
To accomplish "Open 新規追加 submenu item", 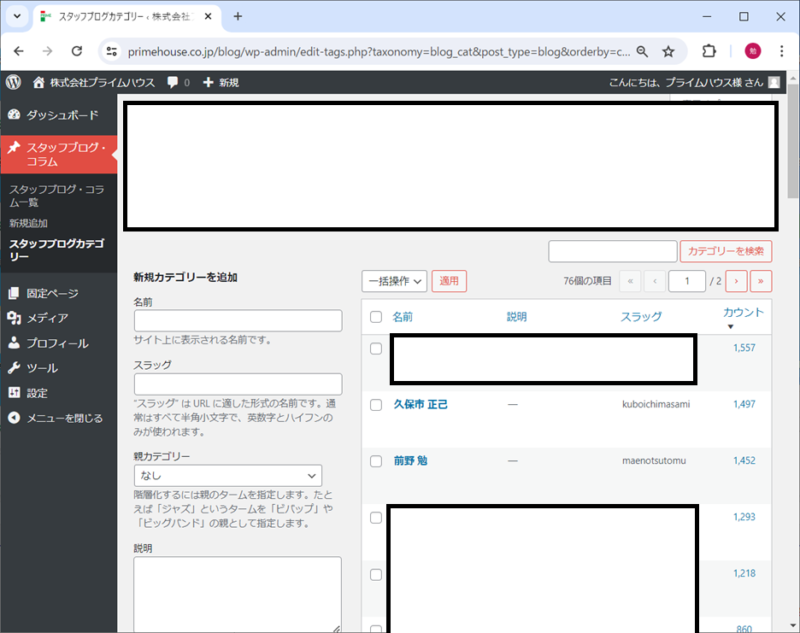I will point(29,223).
